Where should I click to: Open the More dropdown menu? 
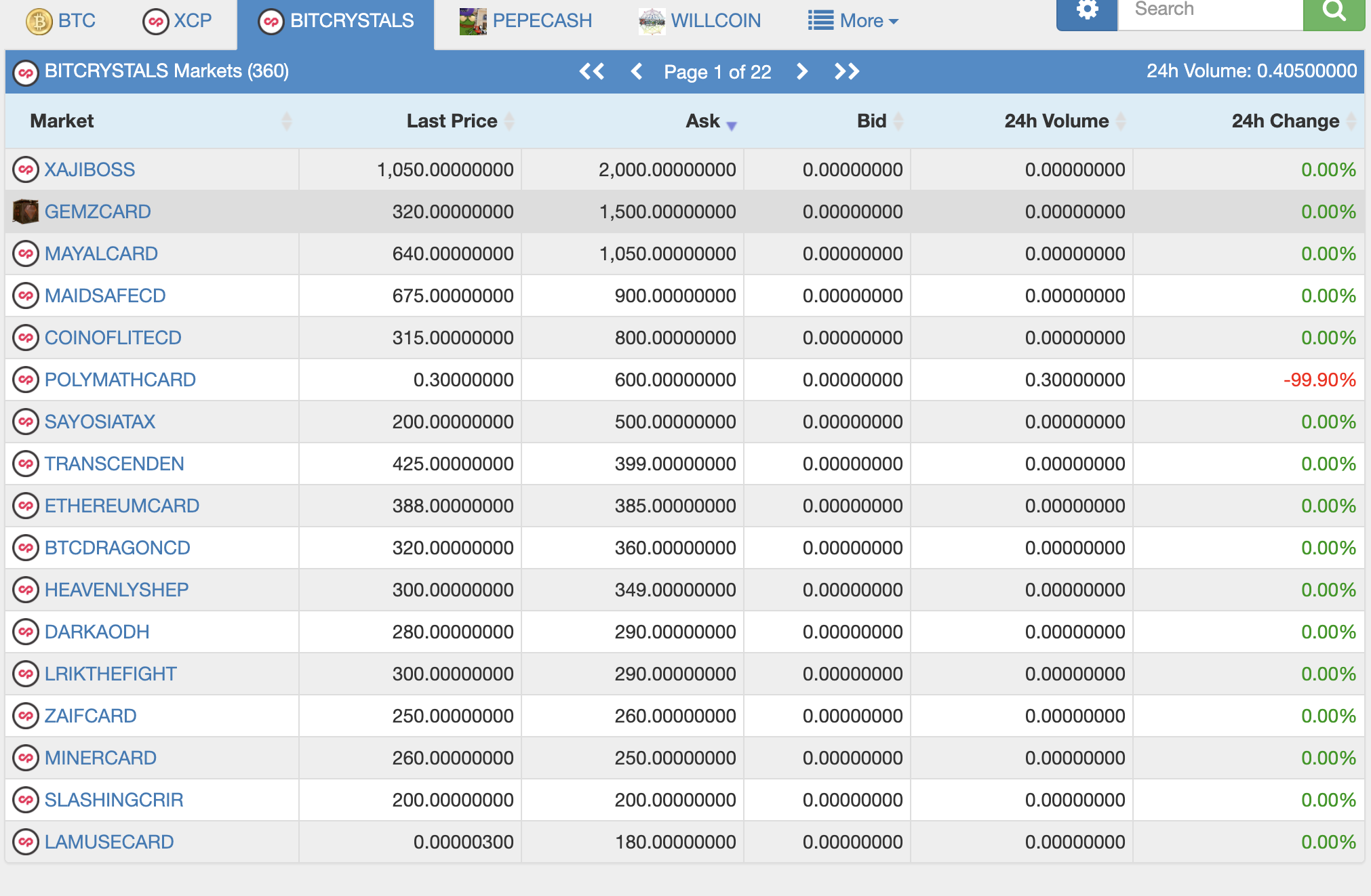coord(853,21)
